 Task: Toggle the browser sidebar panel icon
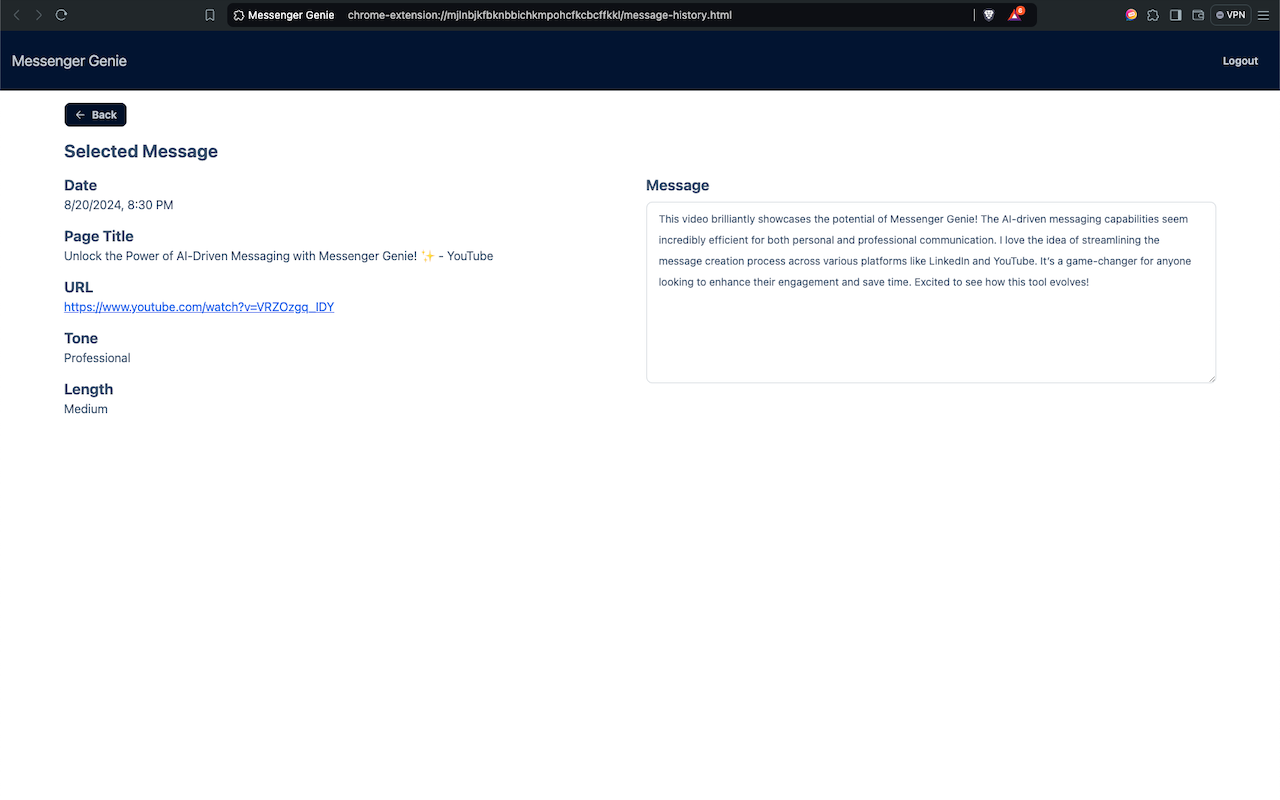point(1176,15)
